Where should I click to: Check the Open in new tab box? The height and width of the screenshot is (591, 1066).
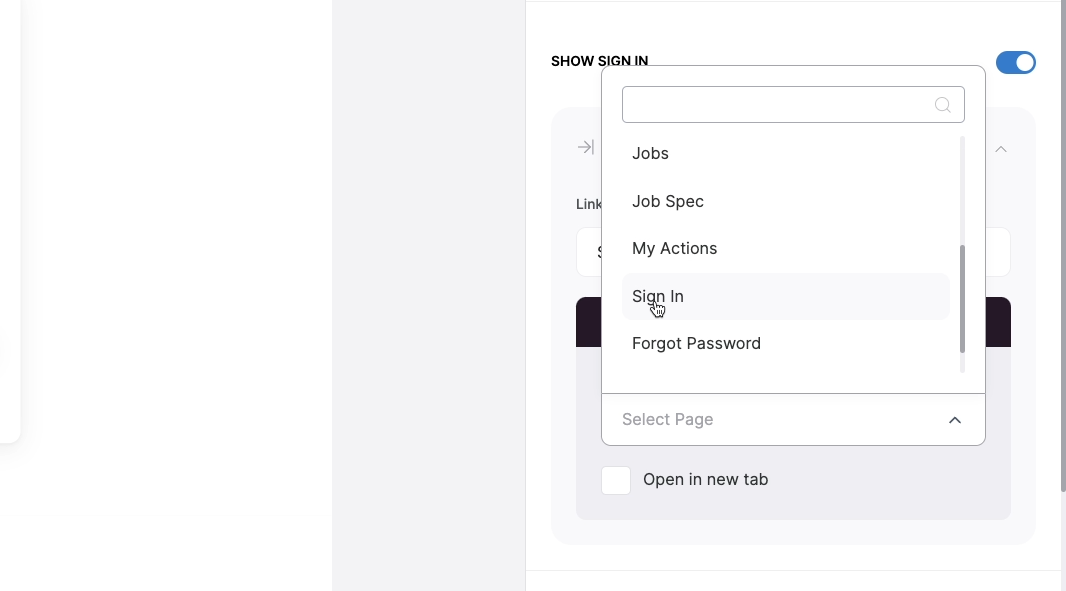pyautogui.click(x=616, y=480)
